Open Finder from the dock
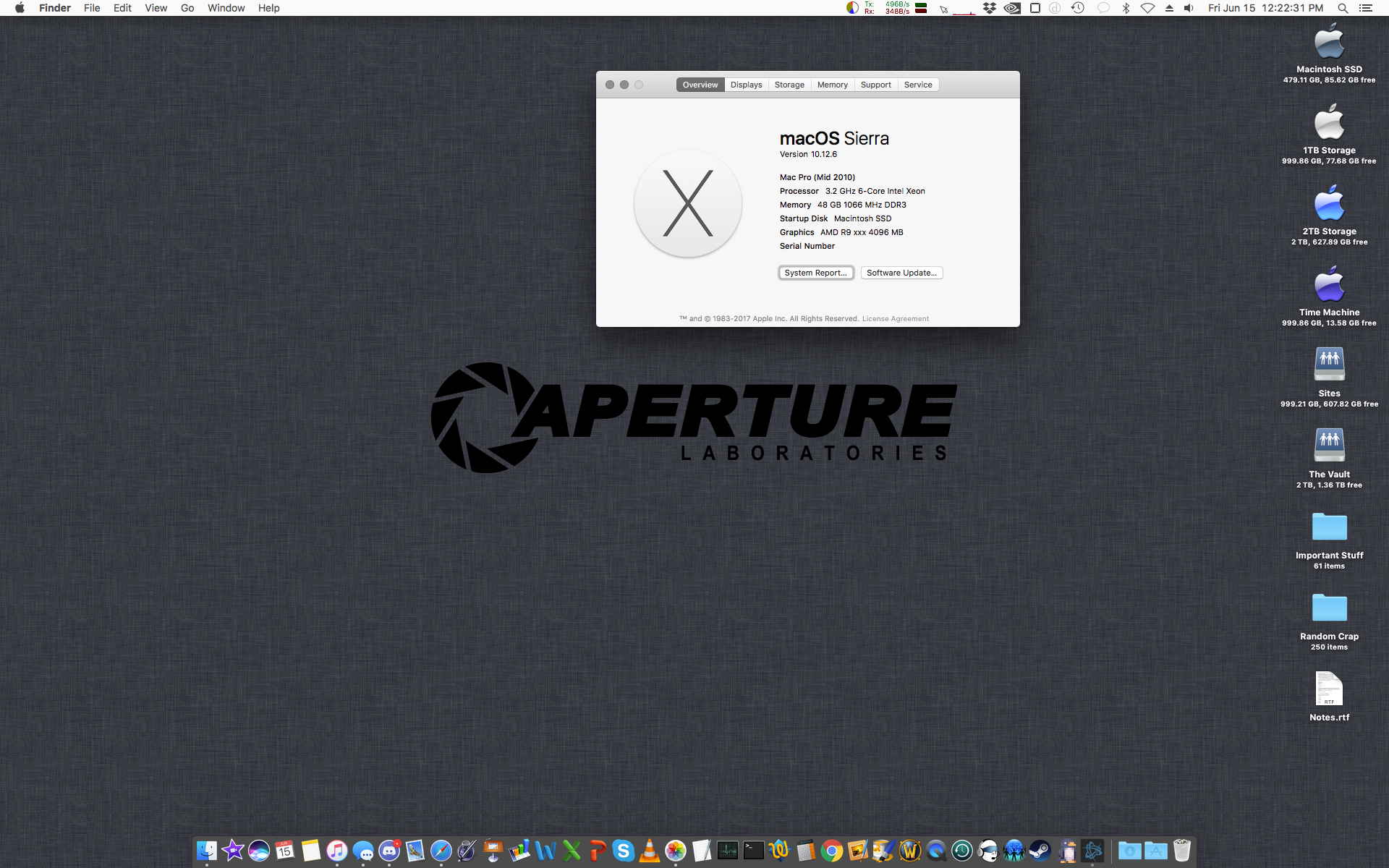 207,851
